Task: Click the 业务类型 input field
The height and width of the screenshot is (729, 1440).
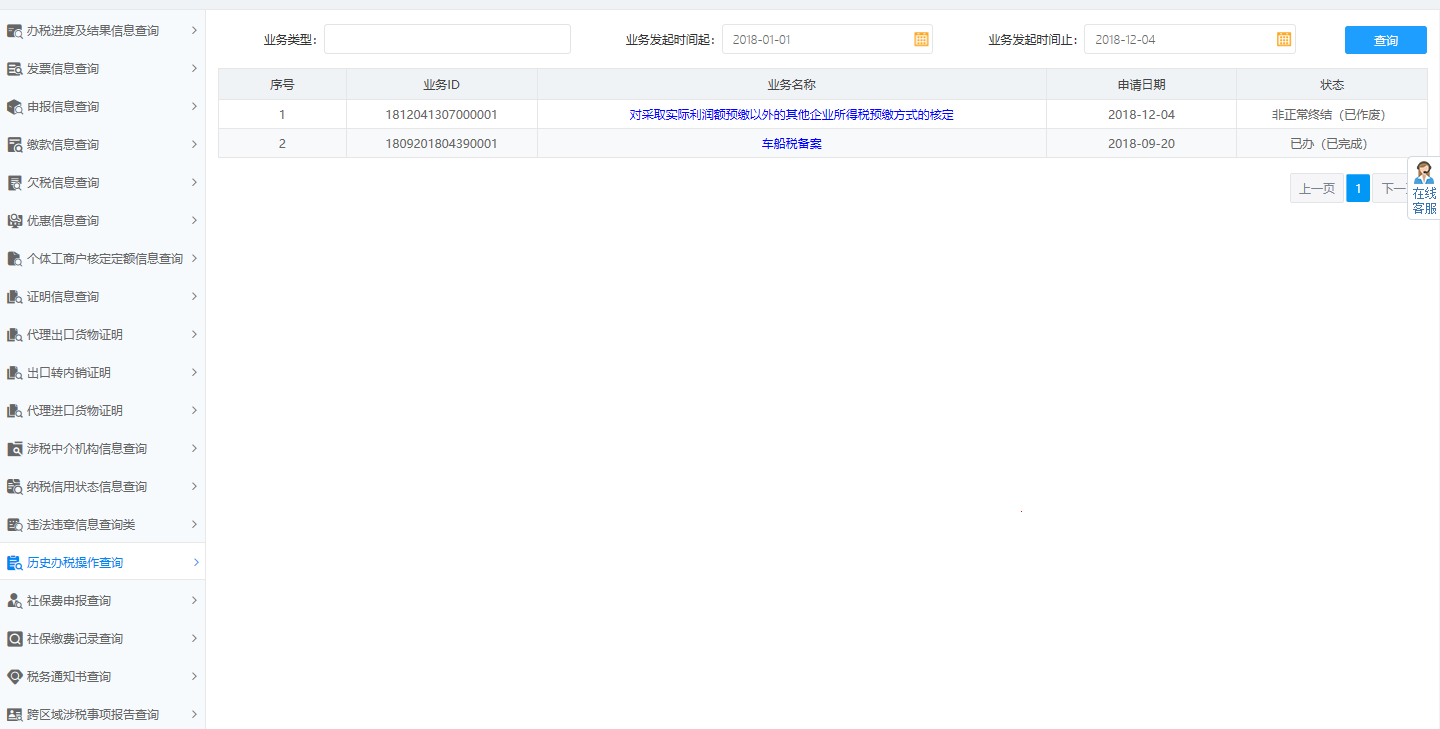Action: click(447, 39)
